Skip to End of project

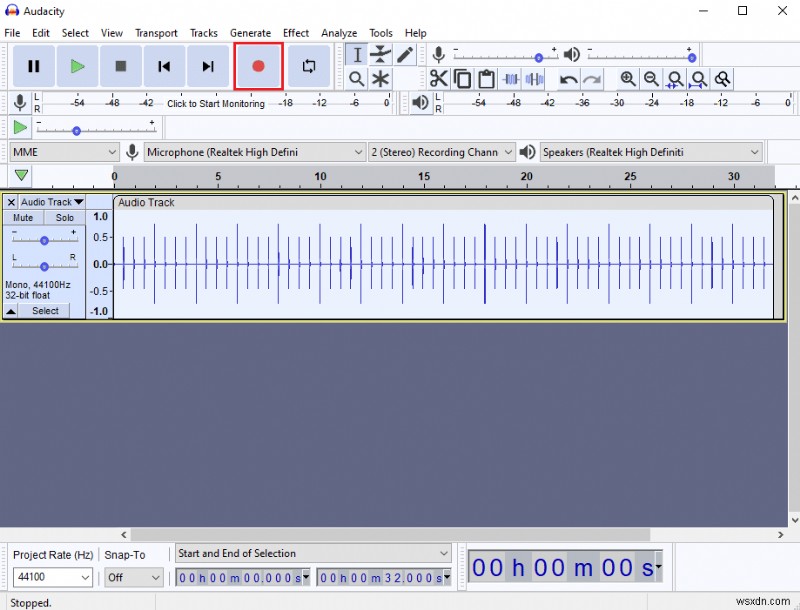coord(208,66)
